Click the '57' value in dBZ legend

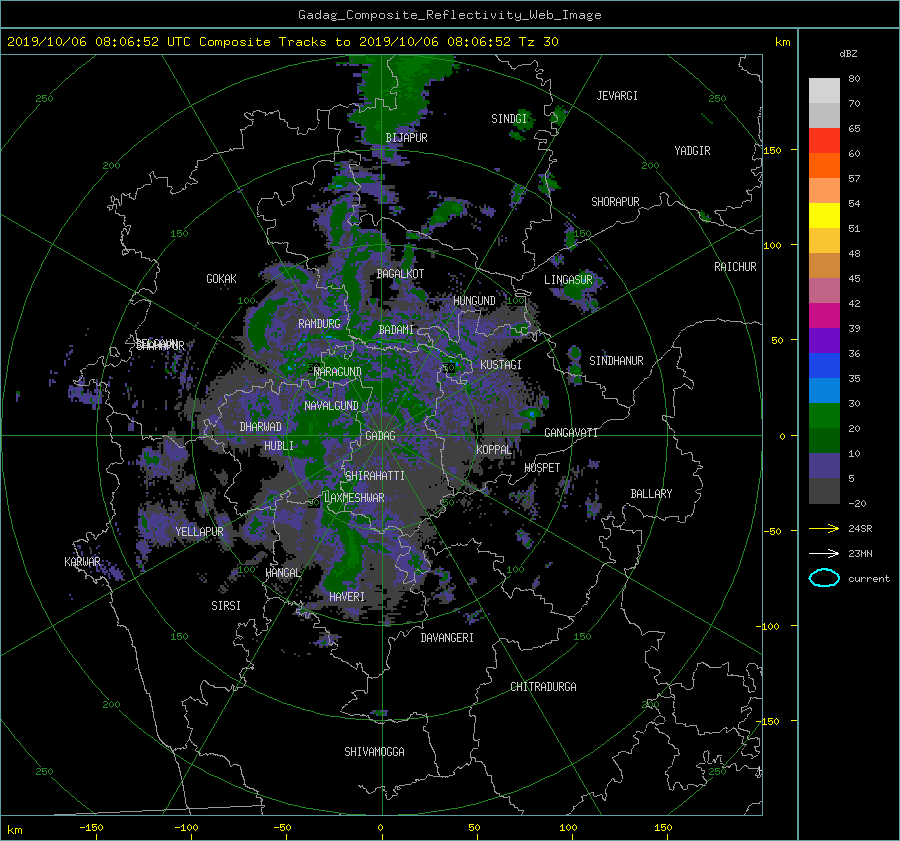[x=854, y=179]
